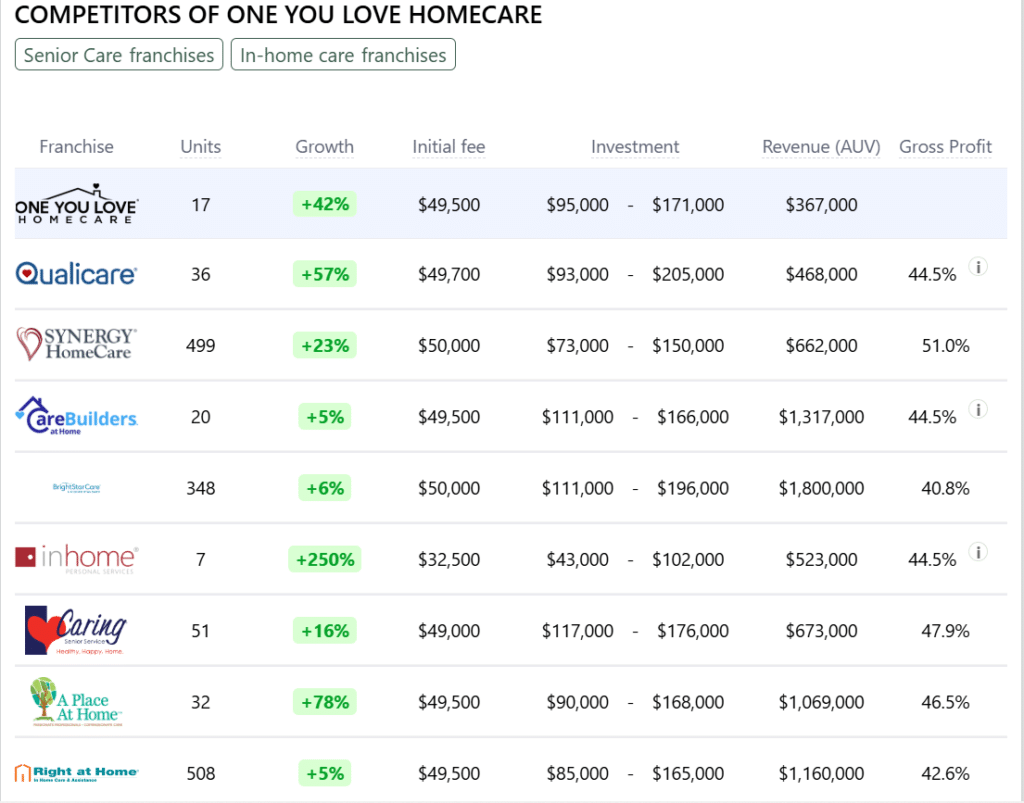
Task: Open the Qualicare franchise logo
Action: [x=76, y=274]
